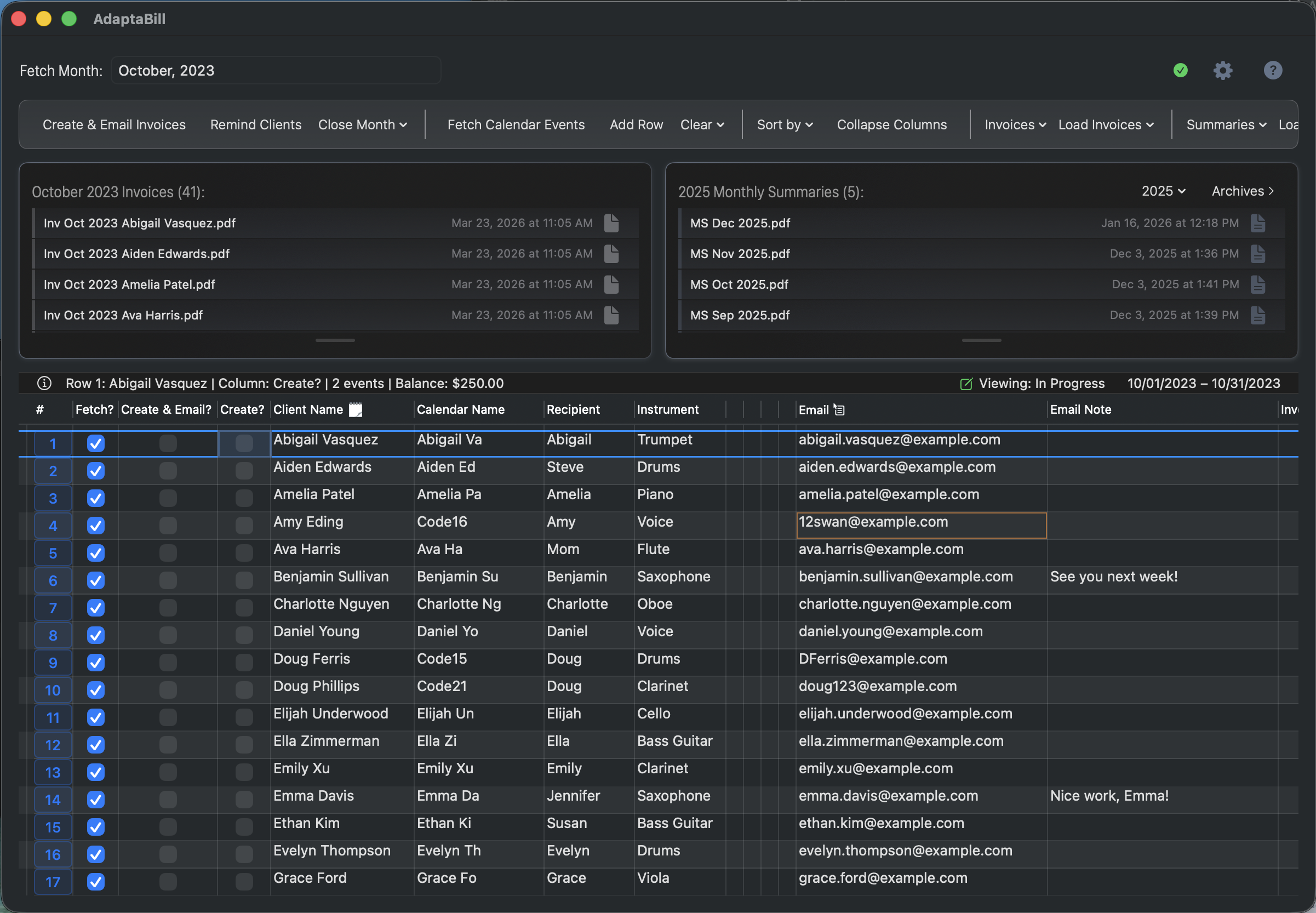The height and width of the screenshot is (913, 1316).
Task: Click DFerris@example.com email cell
Action: click(x=922, y=662)
